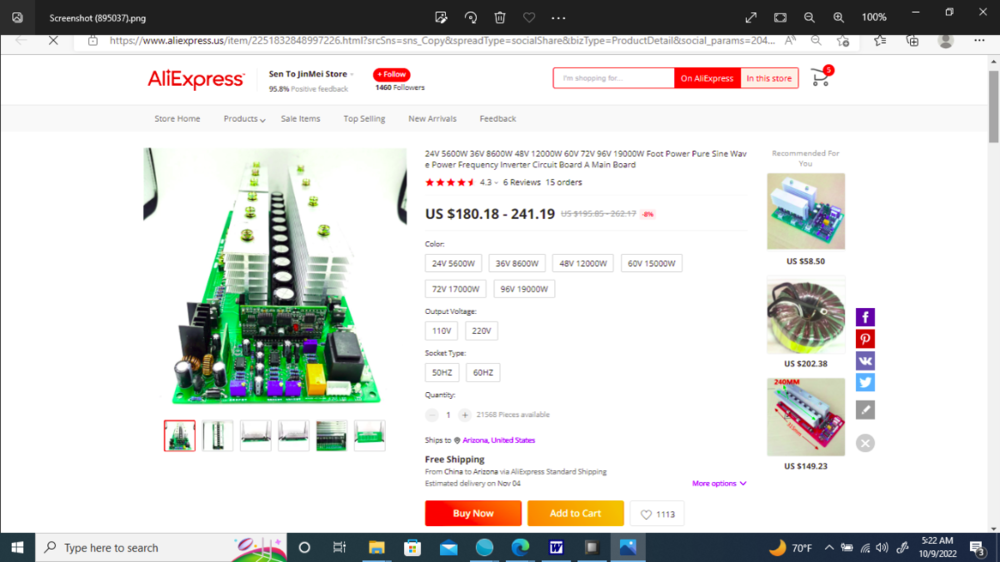Favorite the screenshot with heart icon
The width and height of the screenshot is (1000, 562).
[x=529, y=18]
